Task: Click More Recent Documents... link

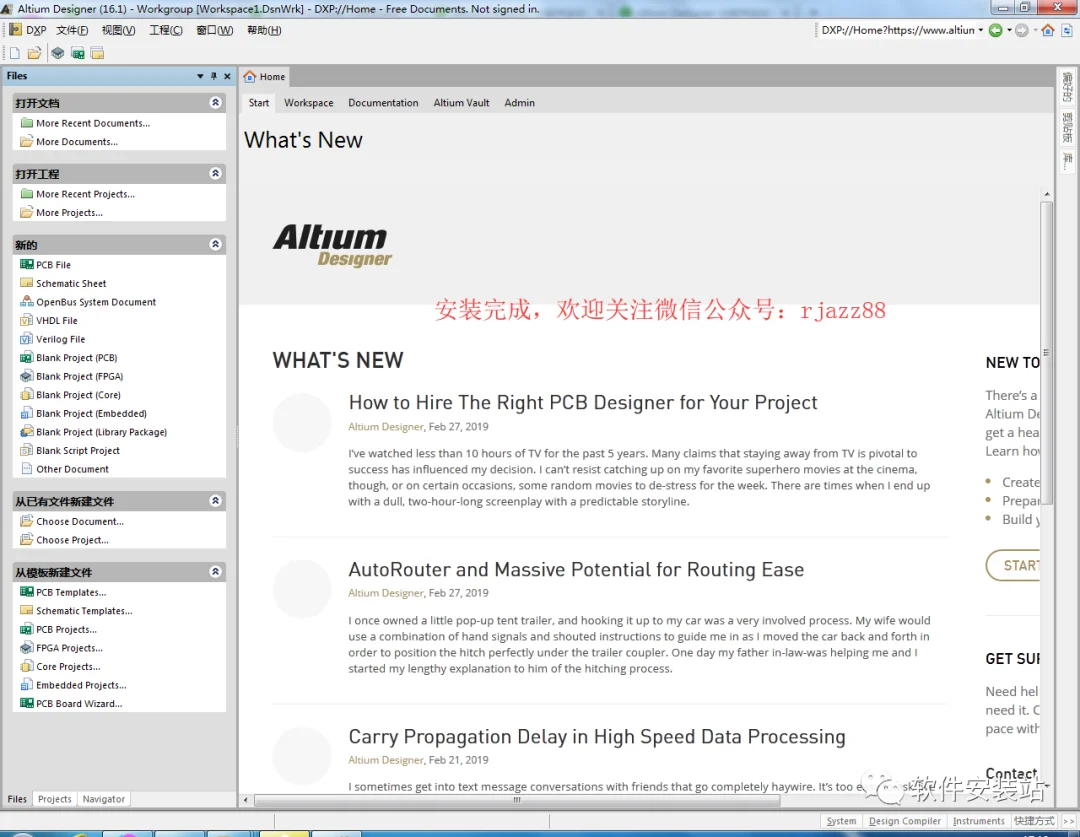Action: pyautogui.click(x=93, y=123)
